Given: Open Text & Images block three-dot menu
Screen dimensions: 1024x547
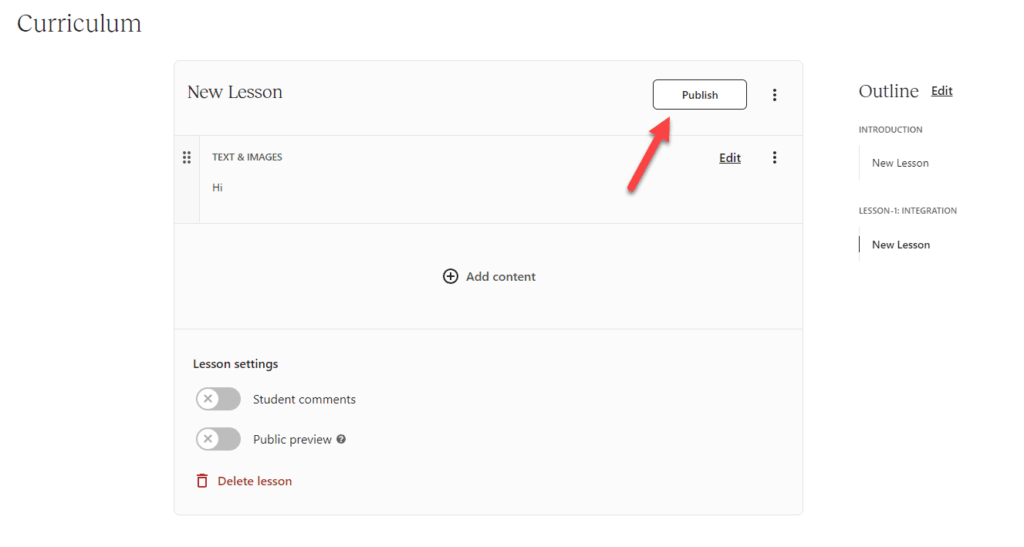Looking at the screenshot, I should [775, 157].
